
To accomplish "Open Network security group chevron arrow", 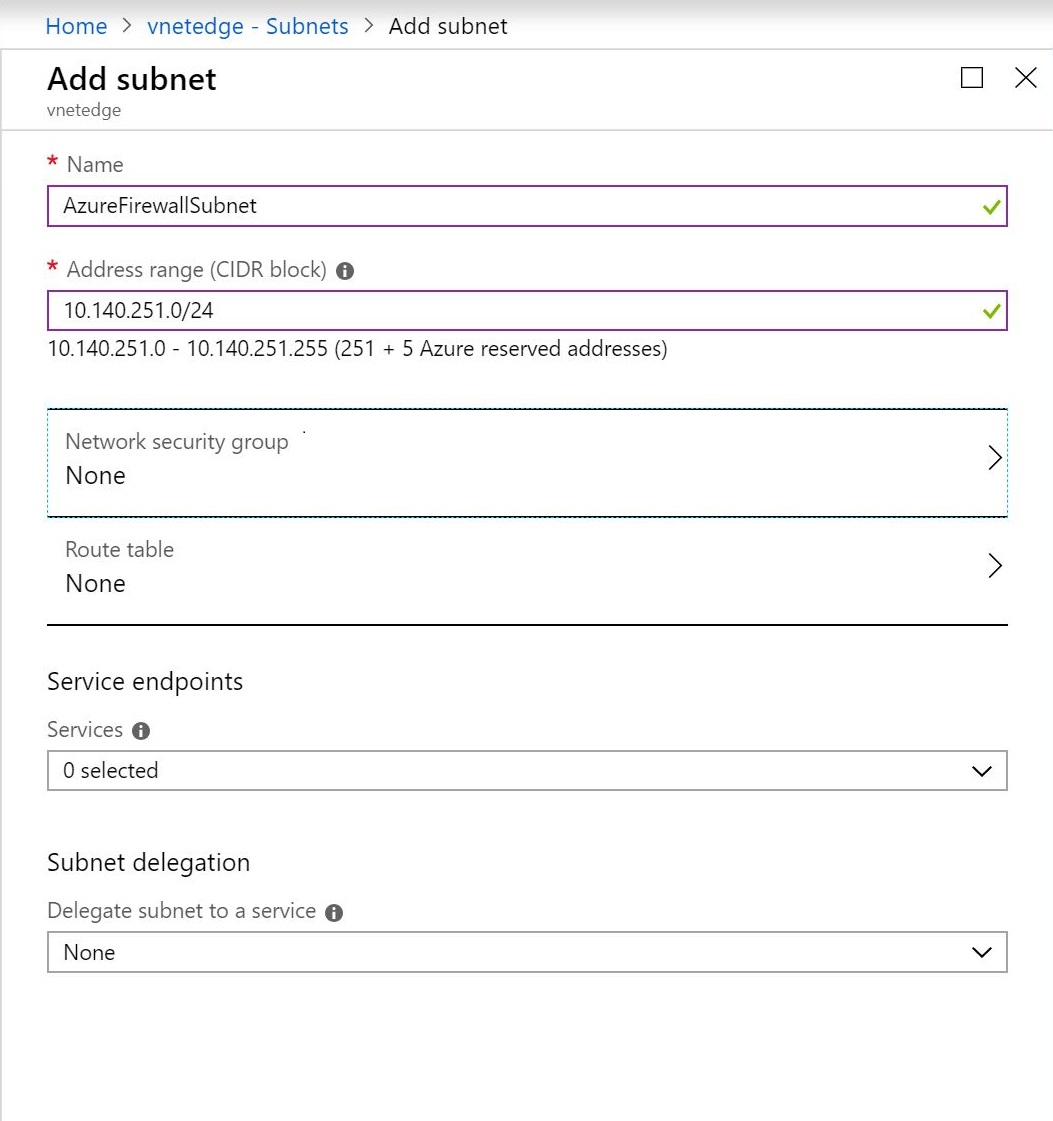I will (x=994, y=458).
